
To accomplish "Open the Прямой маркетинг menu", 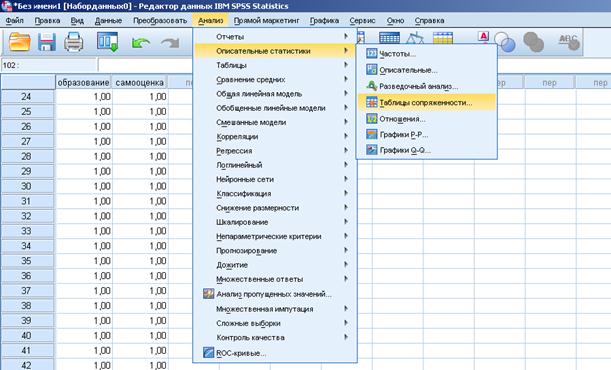I will pyautogui.click(x=267, y=20).
